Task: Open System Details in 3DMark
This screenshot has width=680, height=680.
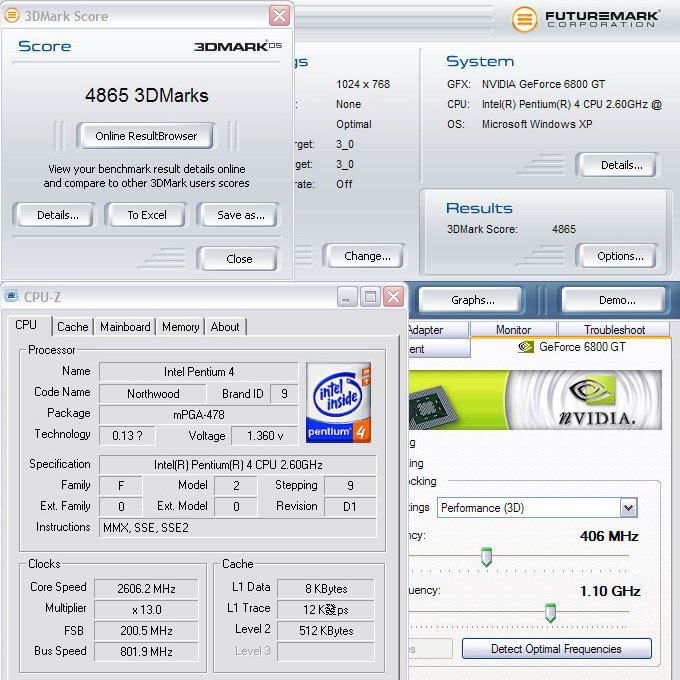Action: point(618,165)
